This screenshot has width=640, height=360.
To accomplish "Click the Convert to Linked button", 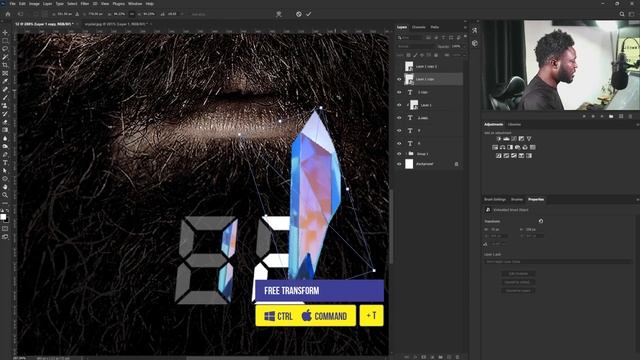I will [x=518, y=282].
